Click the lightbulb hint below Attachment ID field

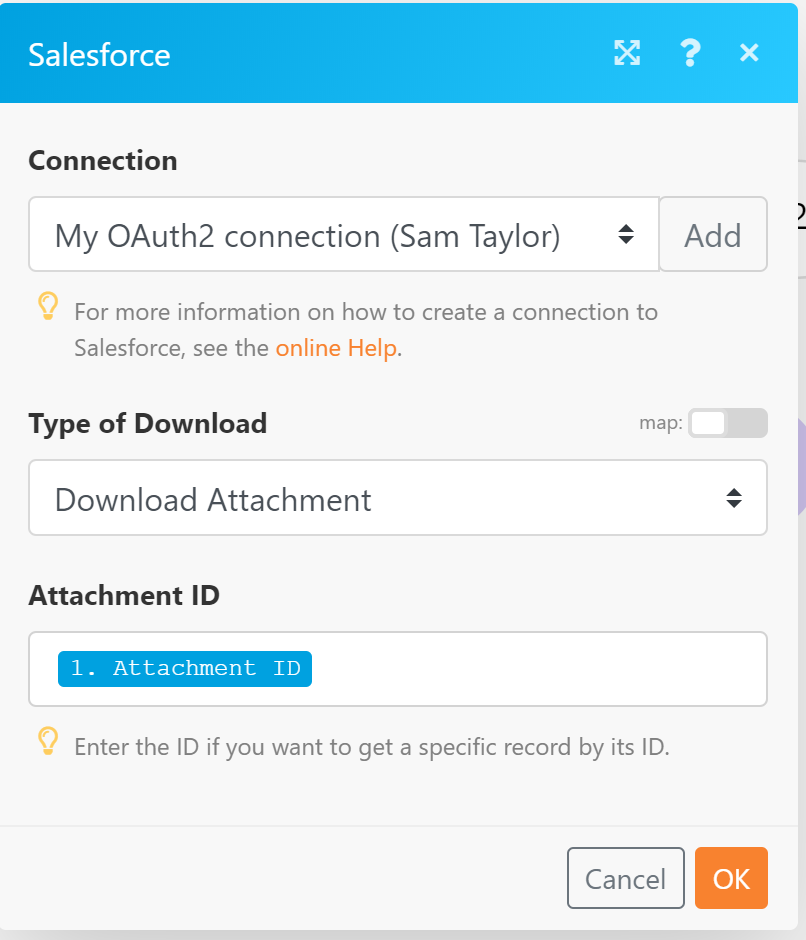(47, 741)
